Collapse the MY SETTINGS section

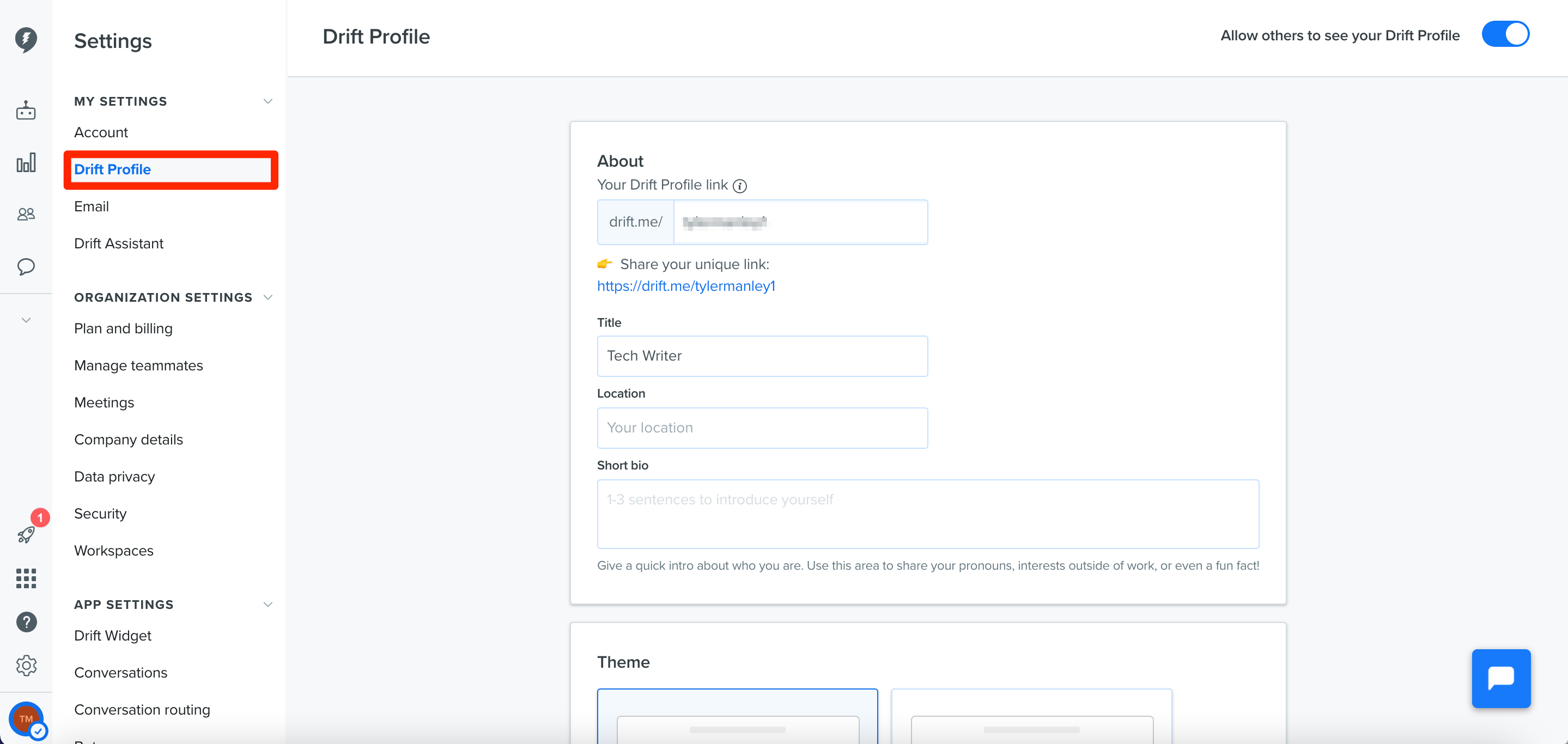267,101
